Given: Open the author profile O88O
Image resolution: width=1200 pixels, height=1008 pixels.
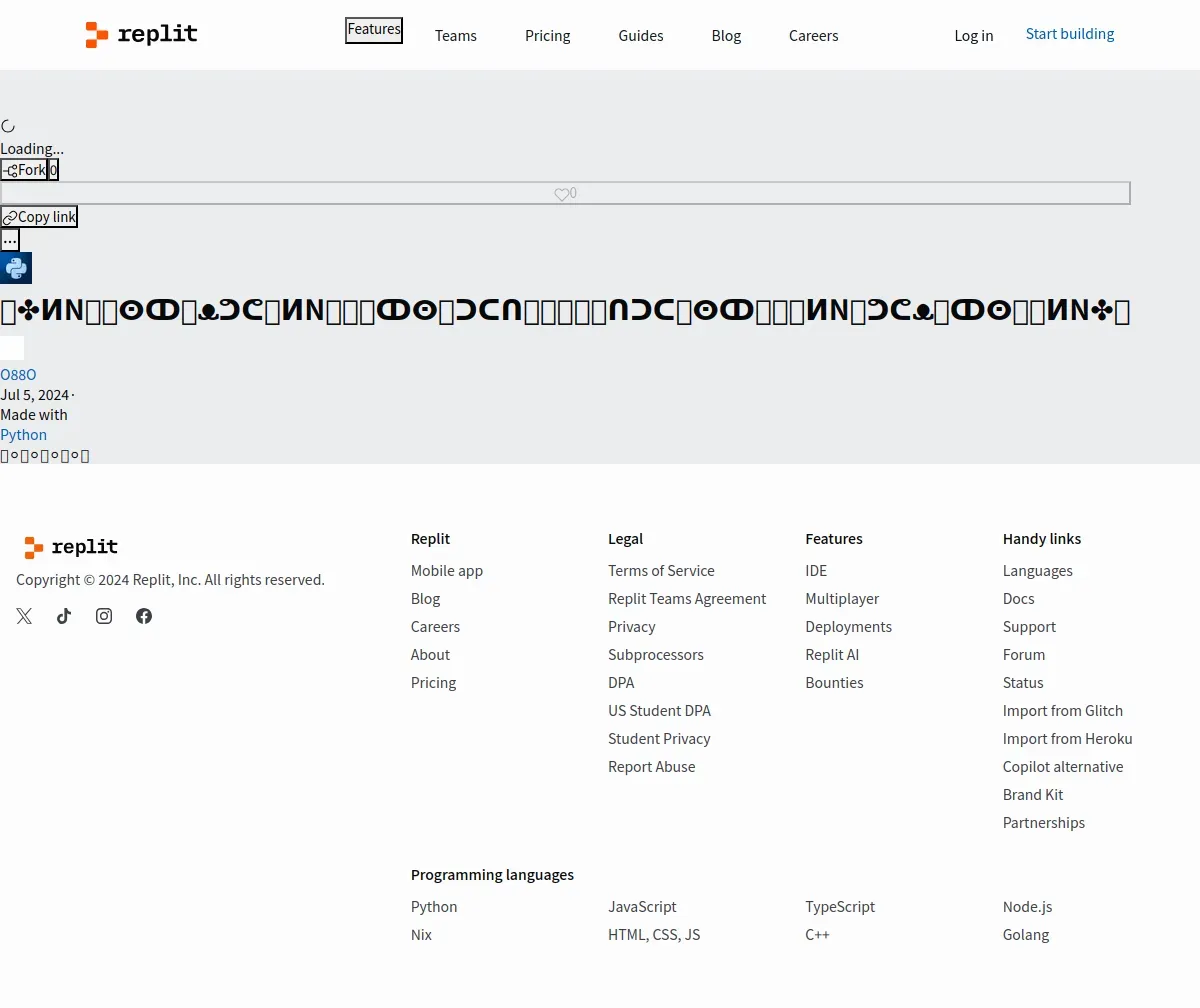Looking at the screenshot, I should 18,375.
